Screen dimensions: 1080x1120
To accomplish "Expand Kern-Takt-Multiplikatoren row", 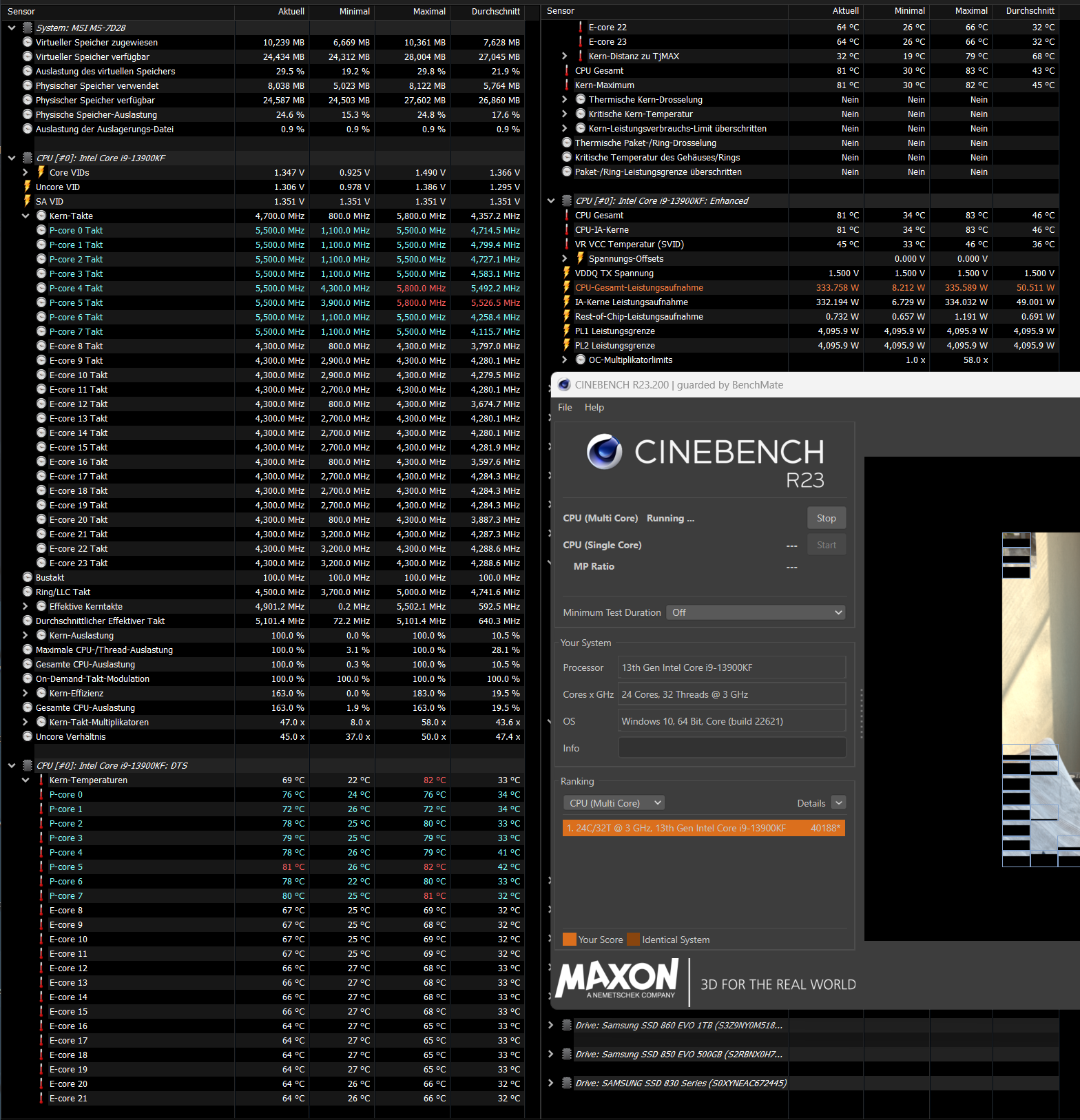I will [25, 722].
